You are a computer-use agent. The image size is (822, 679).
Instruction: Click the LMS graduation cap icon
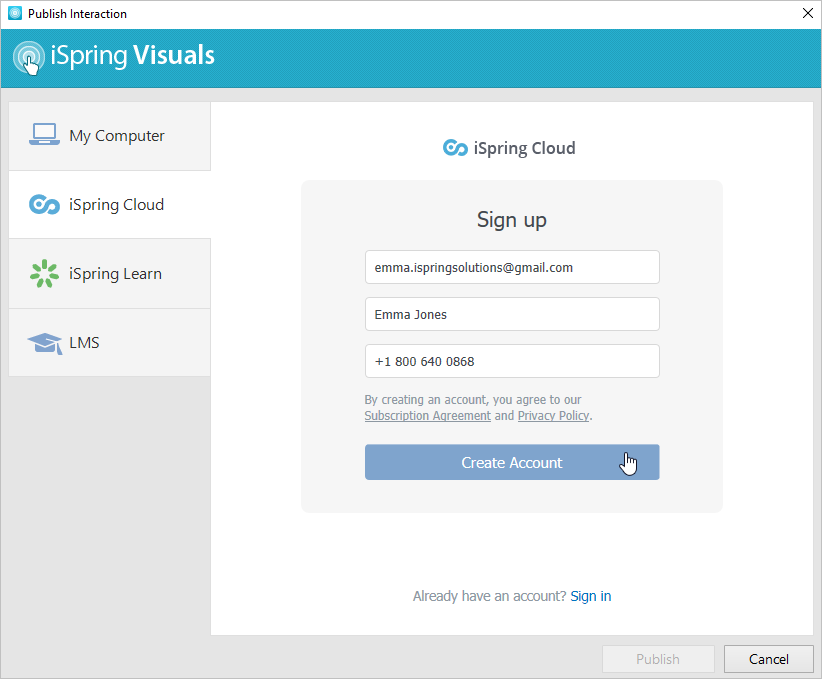pos(45,343)
